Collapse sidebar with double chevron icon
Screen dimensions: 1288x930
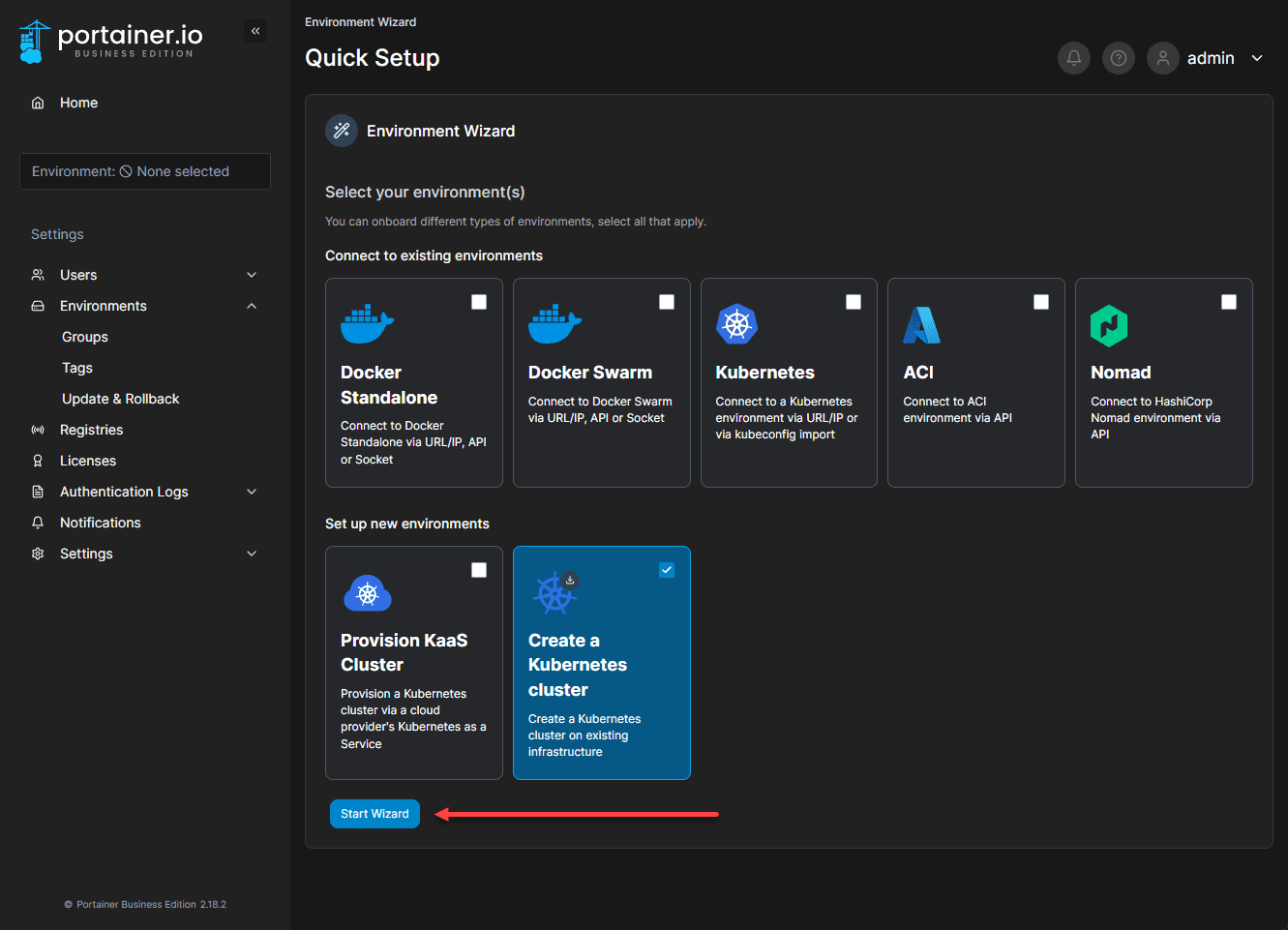click(x=255, y=31)
